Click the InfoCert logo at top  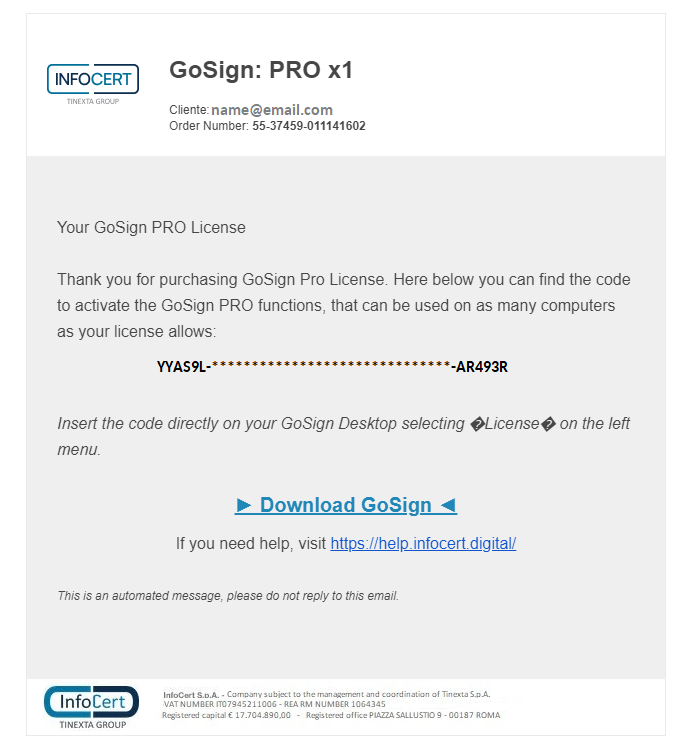pyautogui.click(x=93, y=84)
